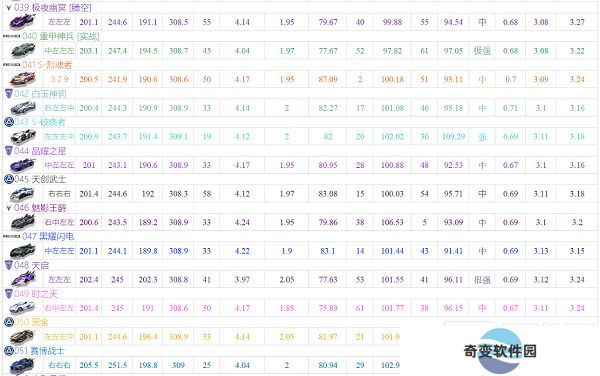This screenshot has height=376, width=600.
Task: Click the round A badge beside 051 赛博战士
Action: (8, 351)
